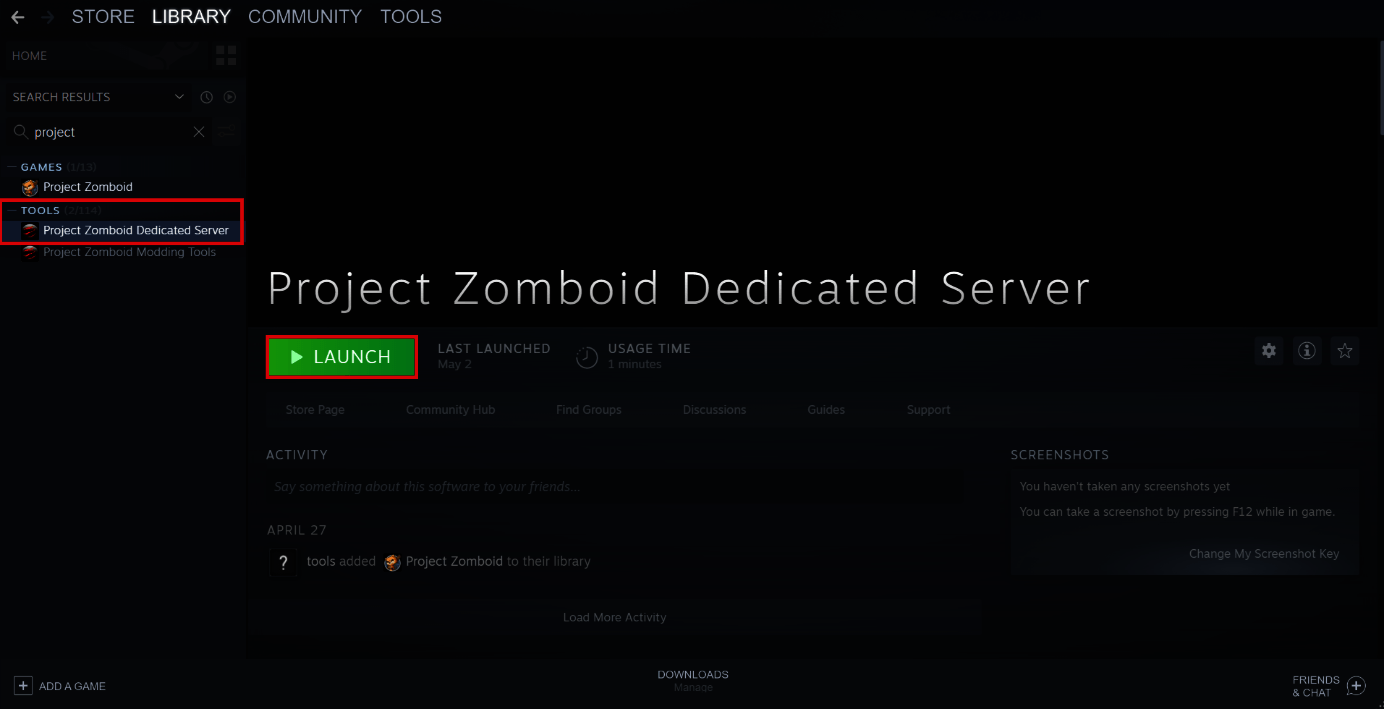This screenshot has height=709, width=1384.
Task: Open the search filter sliders control
Action: pyautogui.click(x=226, y=131)
